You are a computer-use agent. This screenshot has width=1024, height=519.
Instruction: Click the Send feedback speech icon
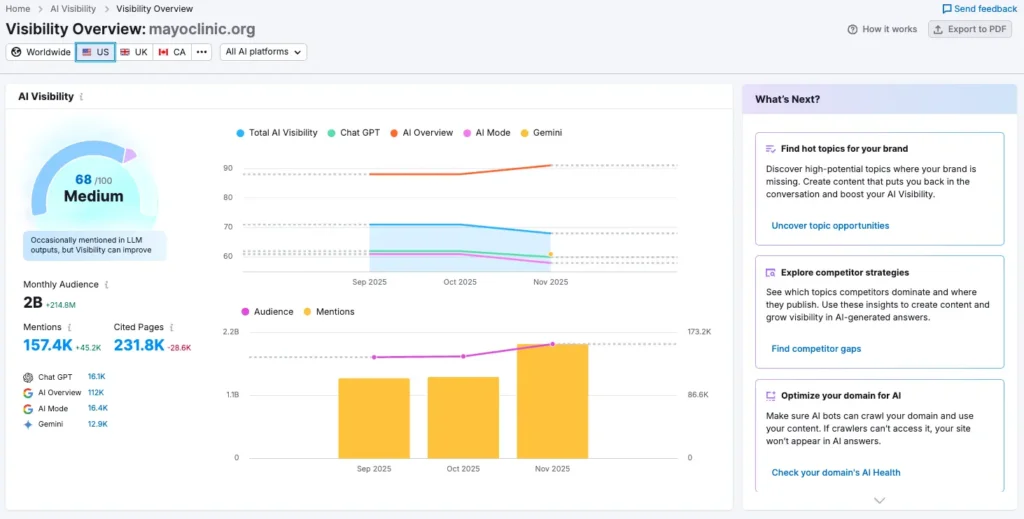[x=947, y=9]
